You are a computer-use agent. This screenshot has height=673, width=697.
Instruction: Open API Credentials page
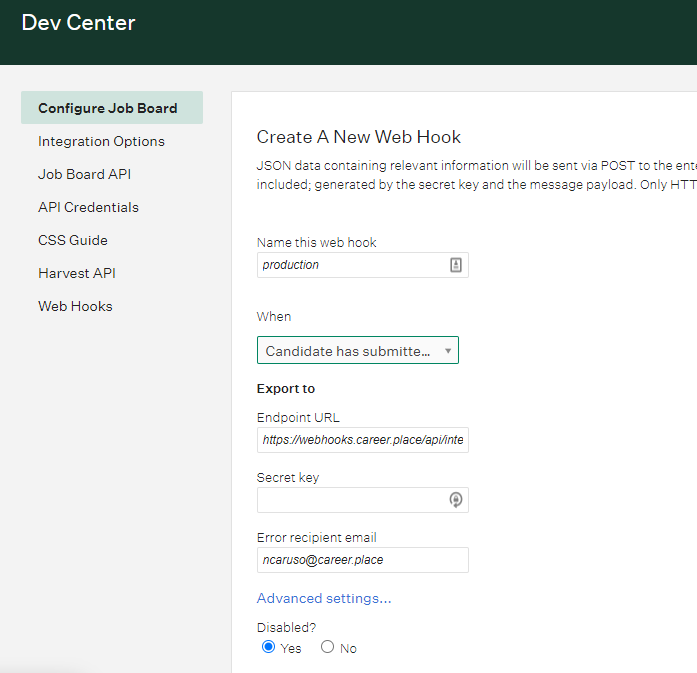pyautogui.click(x=88, y=207)
